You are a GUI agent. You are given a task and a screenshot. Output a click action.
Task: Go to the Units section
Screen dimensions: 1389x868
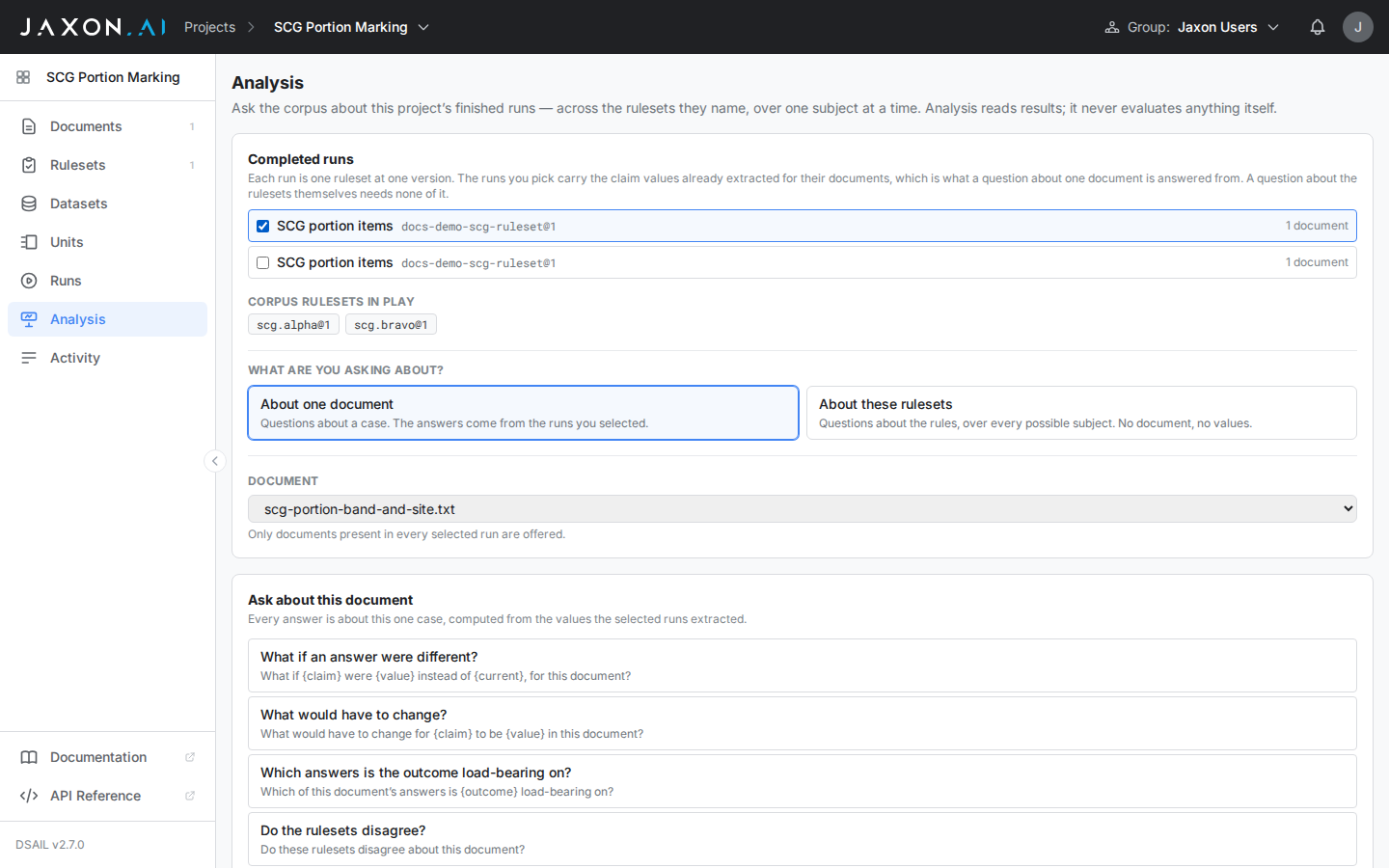point(107,242)
